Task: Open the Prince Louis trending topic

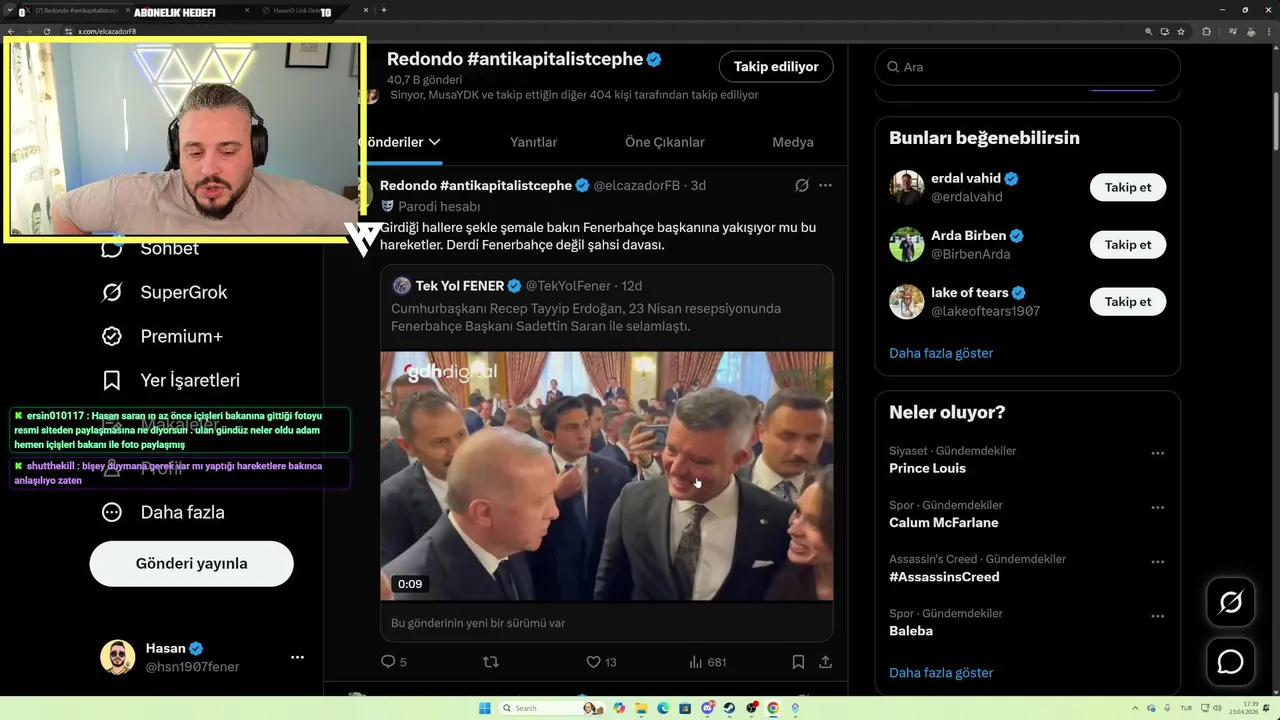Action: coord(927,468)
